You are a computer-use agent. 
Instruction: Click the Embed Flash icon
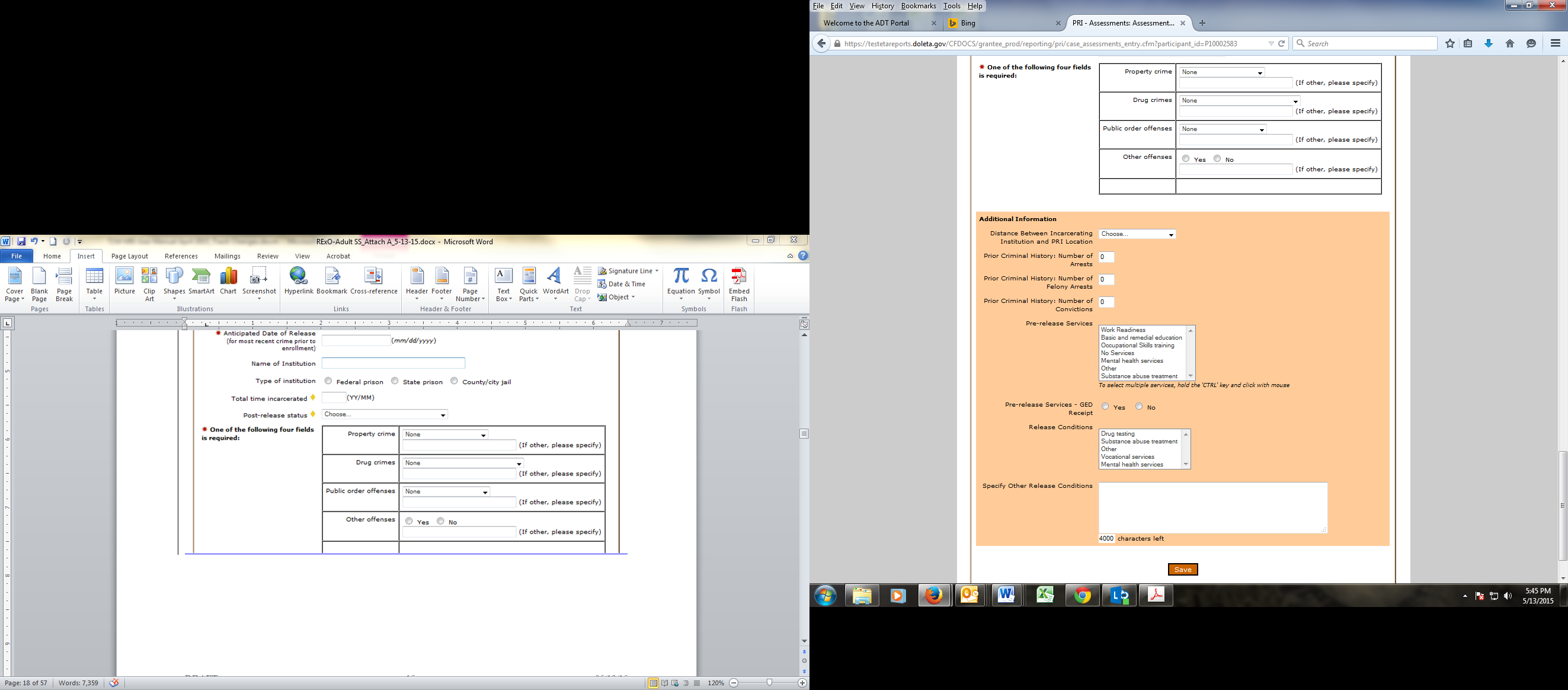point(739,282)
